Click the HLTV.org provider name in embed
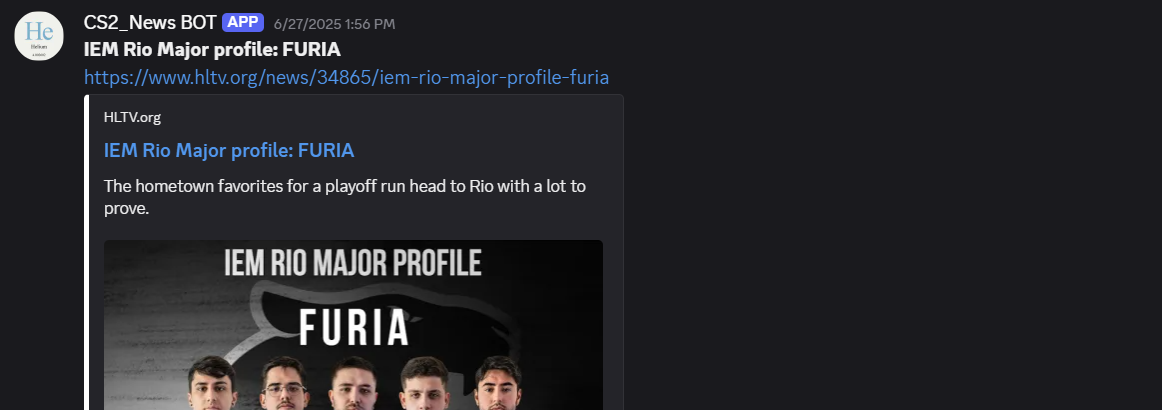This screenshot has height=410, width=1162. tap(132, 117)
